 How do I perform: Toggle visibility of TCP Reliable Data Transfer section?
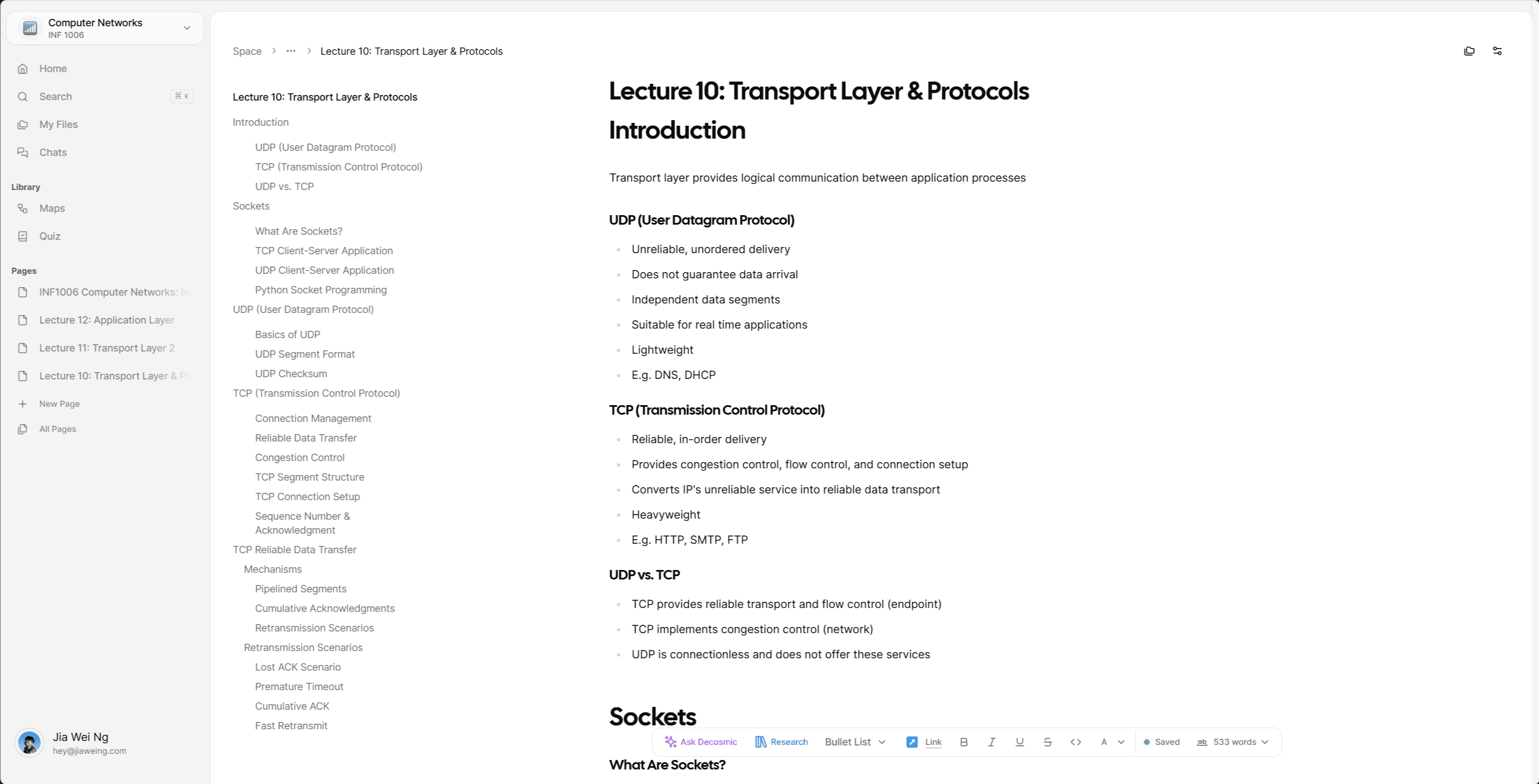[x=295, y=549]
